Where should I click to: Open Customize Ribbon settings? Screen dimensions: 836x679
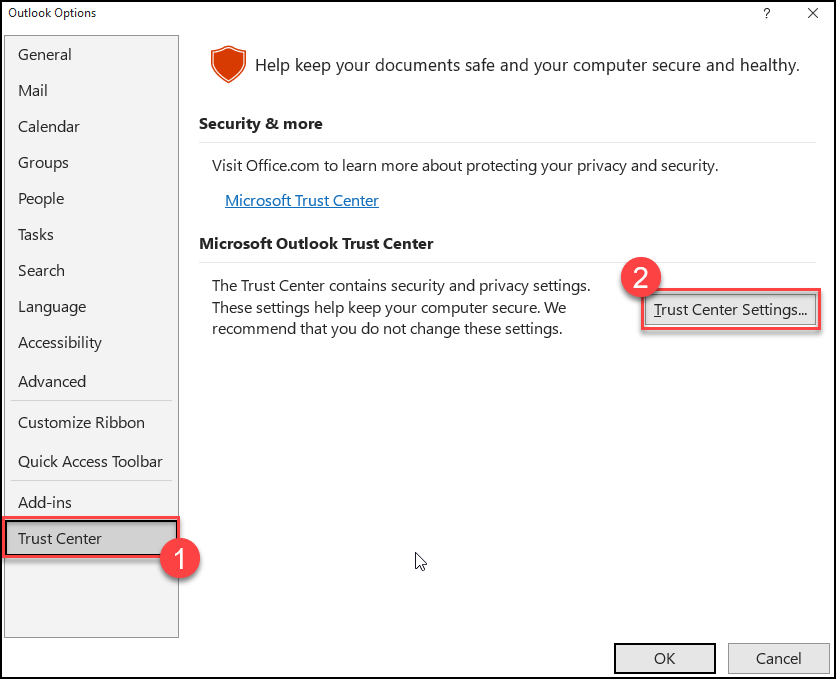pyautogui.click(x=81, y=423)
